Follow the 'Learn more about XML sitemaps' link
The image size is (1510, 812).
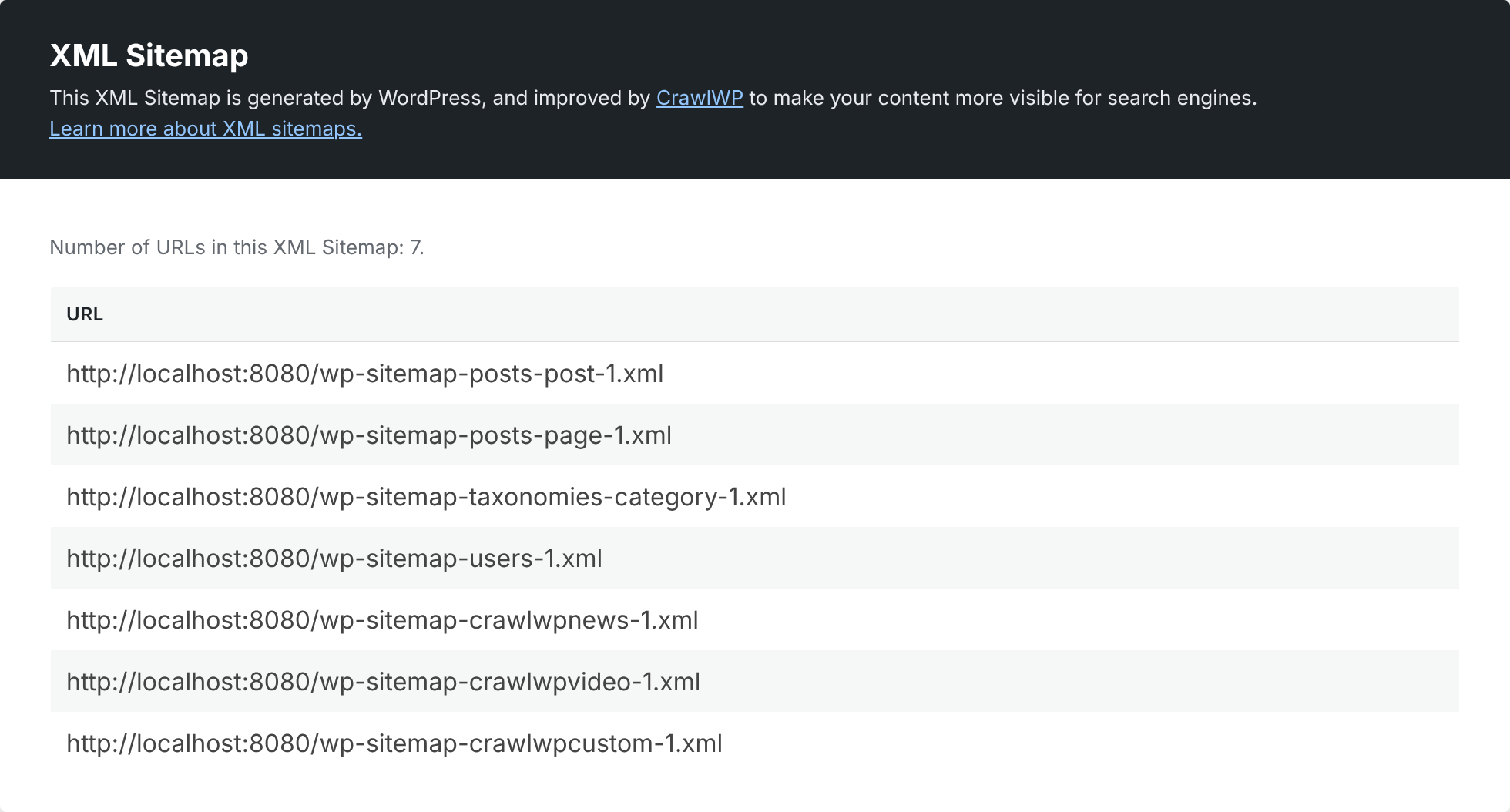point(206,129)
